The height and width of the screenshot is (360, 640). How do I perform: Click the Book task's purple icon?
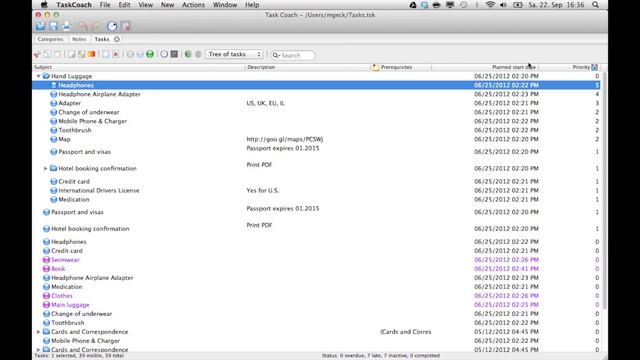click(46, 269)
